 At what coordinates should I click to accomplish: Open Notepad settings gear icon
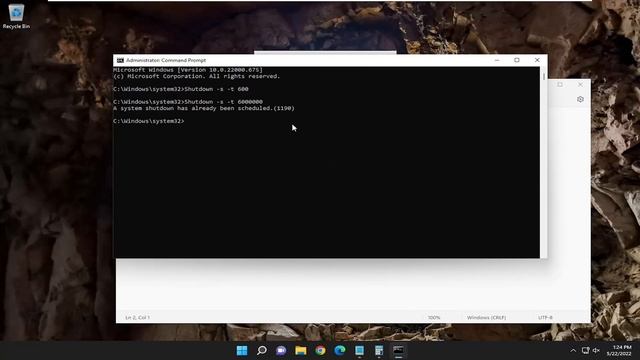[580, 99]
